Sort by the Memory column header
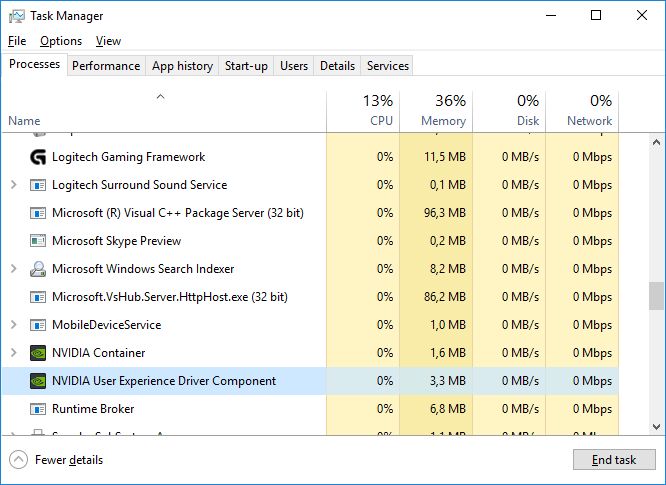Image resolution: width=666 pixels, height=485 pixels. 436,111
